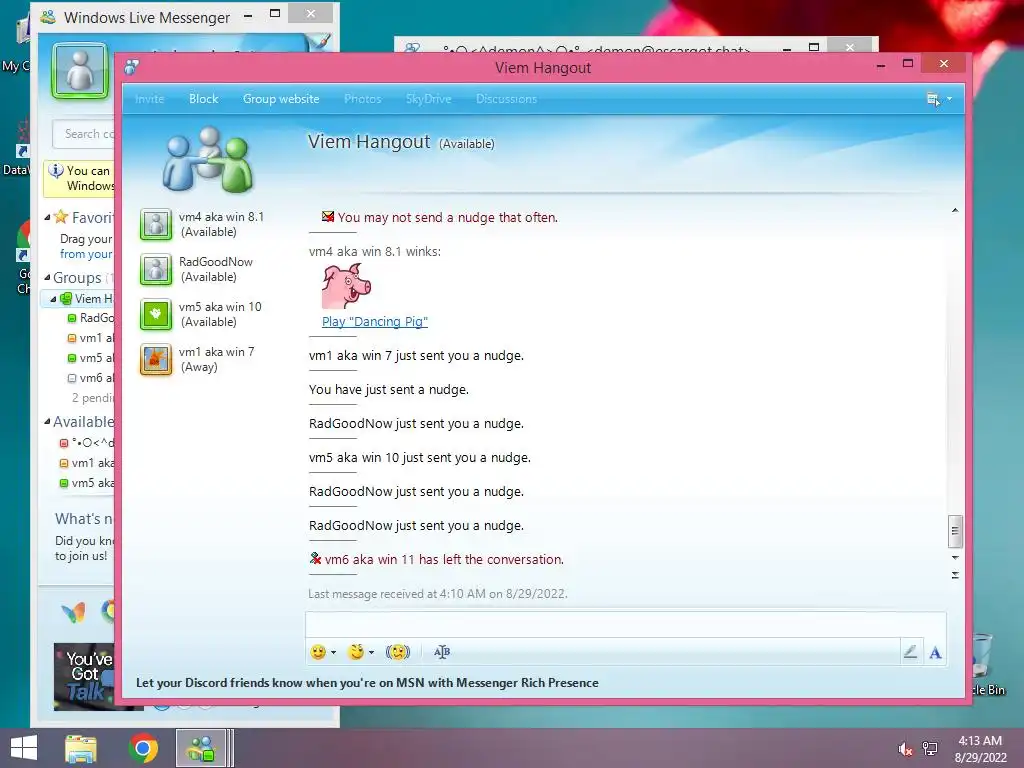Image resolution: width=1024 pixels, height=768 pixels.
Task: Open Windows Start button
Action: (24, 748)
